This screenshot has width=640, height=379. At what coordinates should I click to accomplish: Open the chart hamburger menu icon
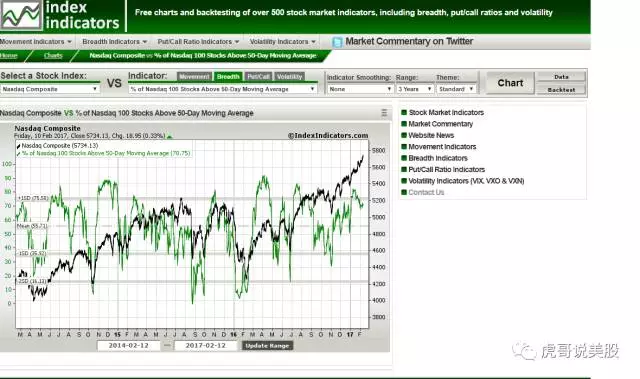(x=384, y=113)
